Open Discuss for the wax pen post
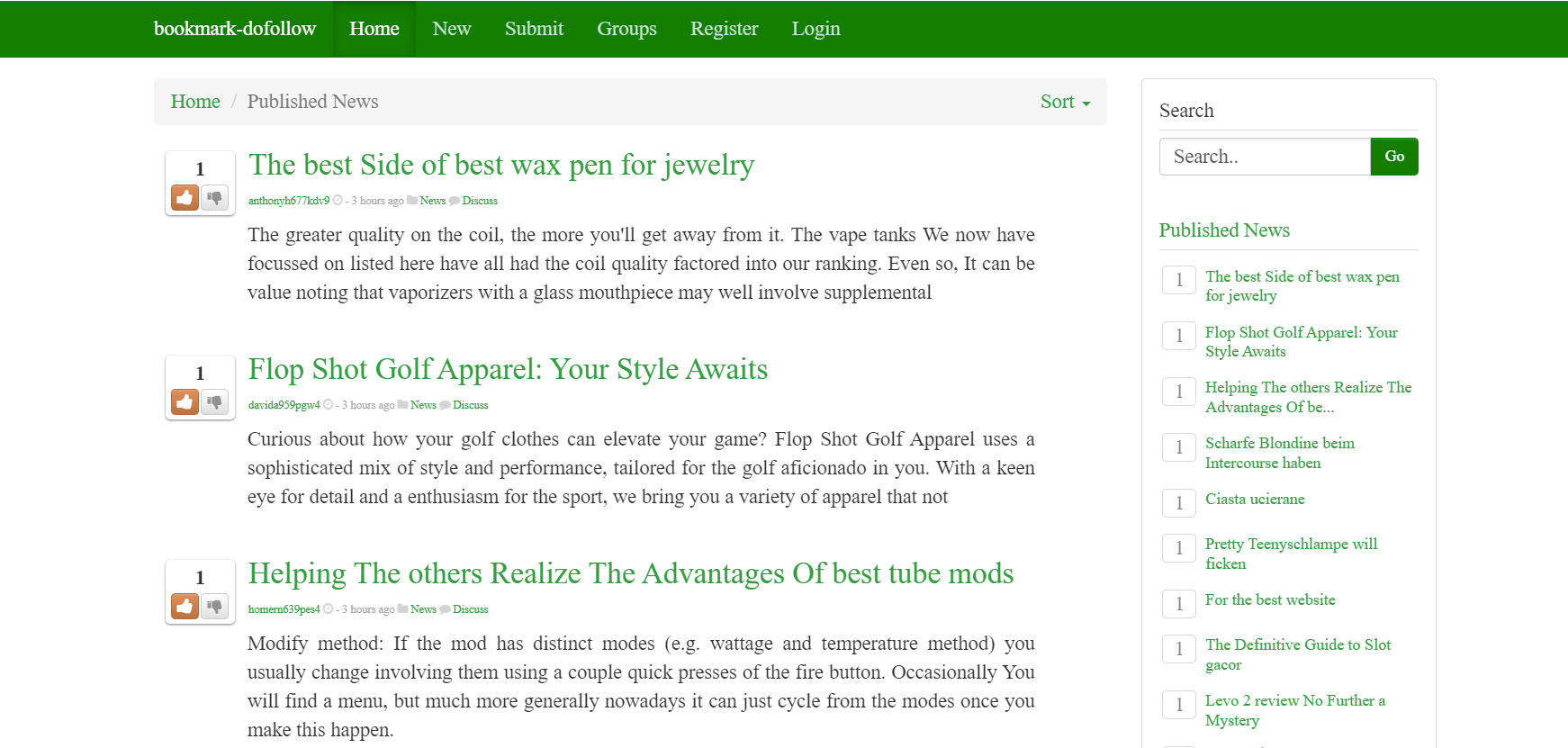Screen dimensions: 1568x748 (480, 201)
